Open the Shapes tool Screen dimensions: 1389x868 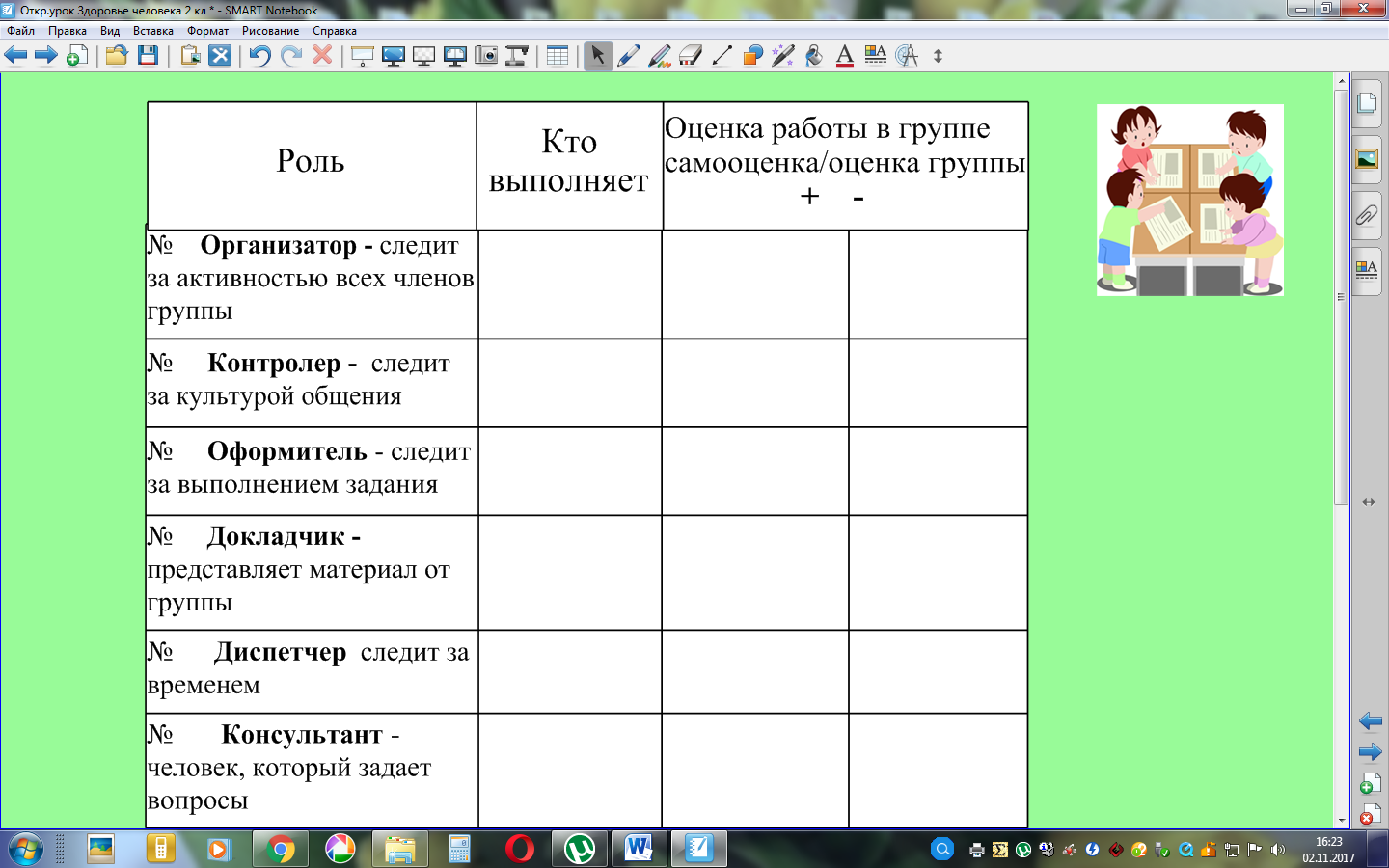[x=752, y=56]
